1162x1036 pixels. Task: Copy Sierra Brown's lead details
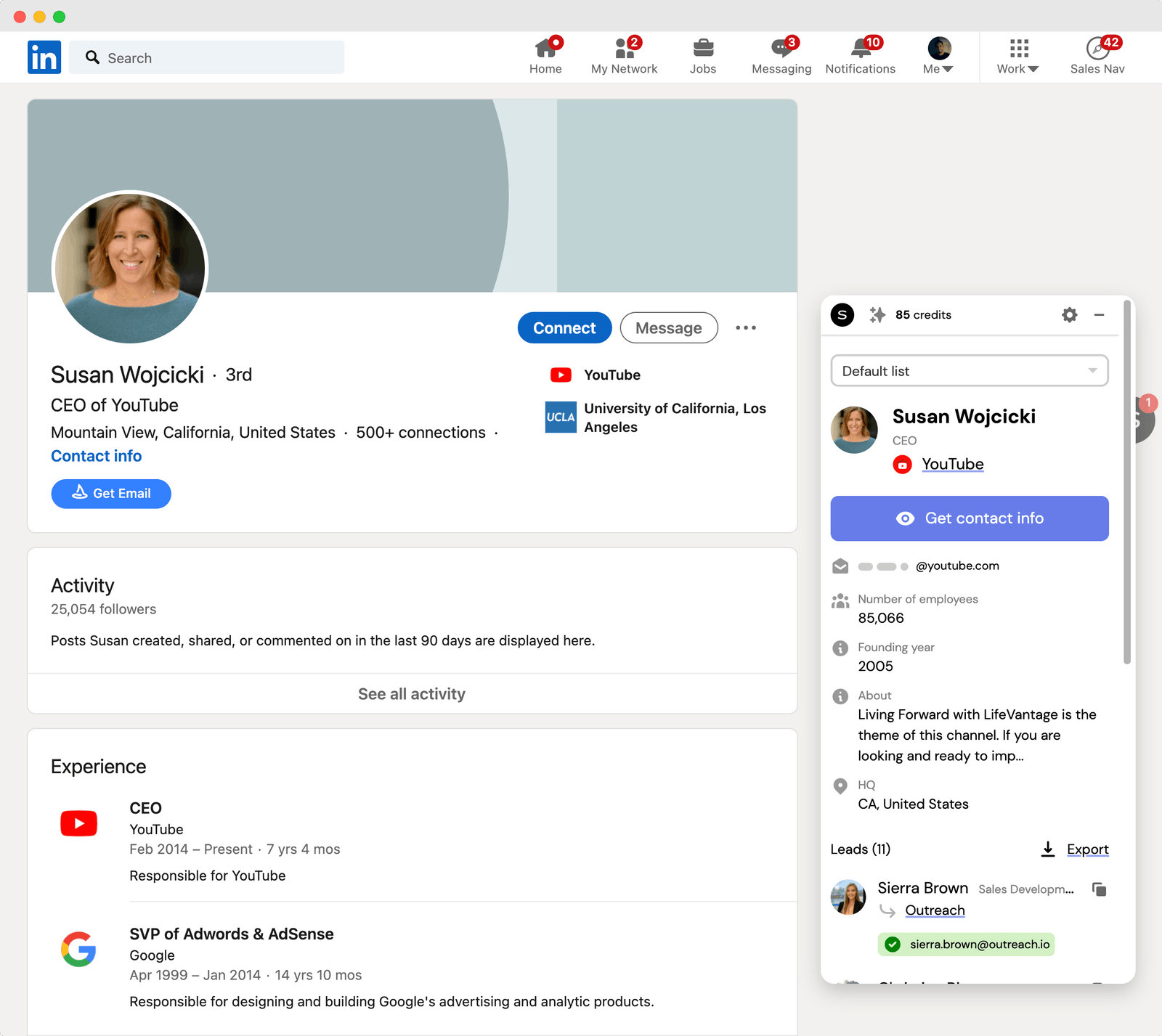[1100, 889]
